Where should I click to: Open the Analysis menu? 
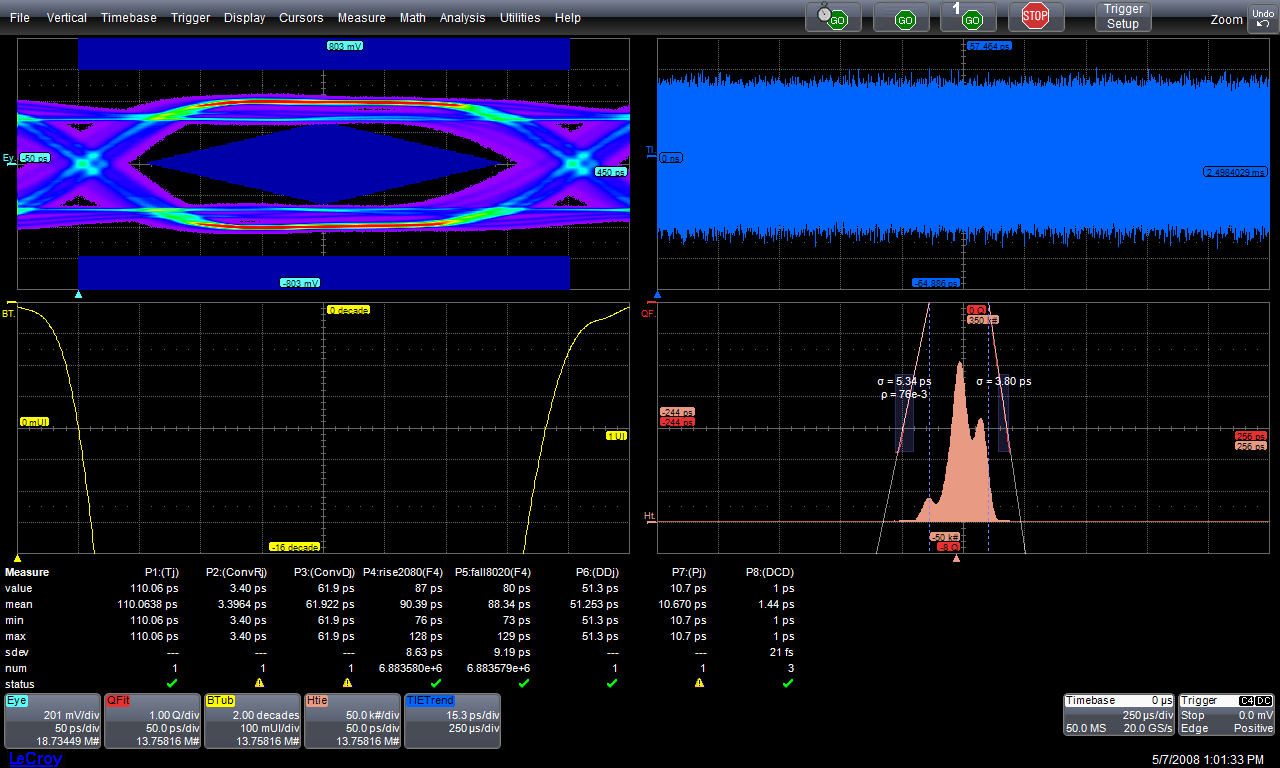(x=462, y=18)
